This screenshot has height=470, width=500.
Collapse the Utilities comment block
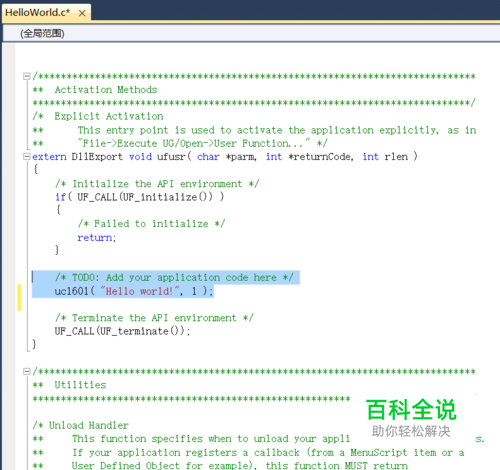(26, 371)
